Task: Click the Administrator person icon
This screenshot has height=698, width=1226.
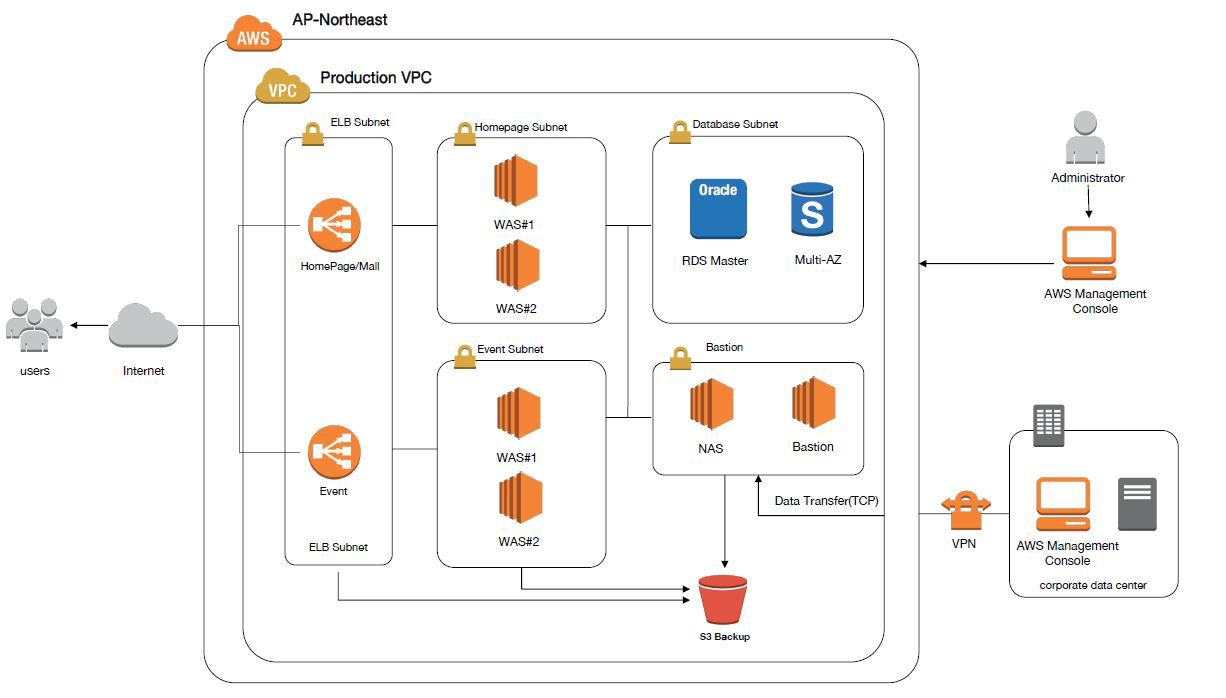Action: (1087, 139)
